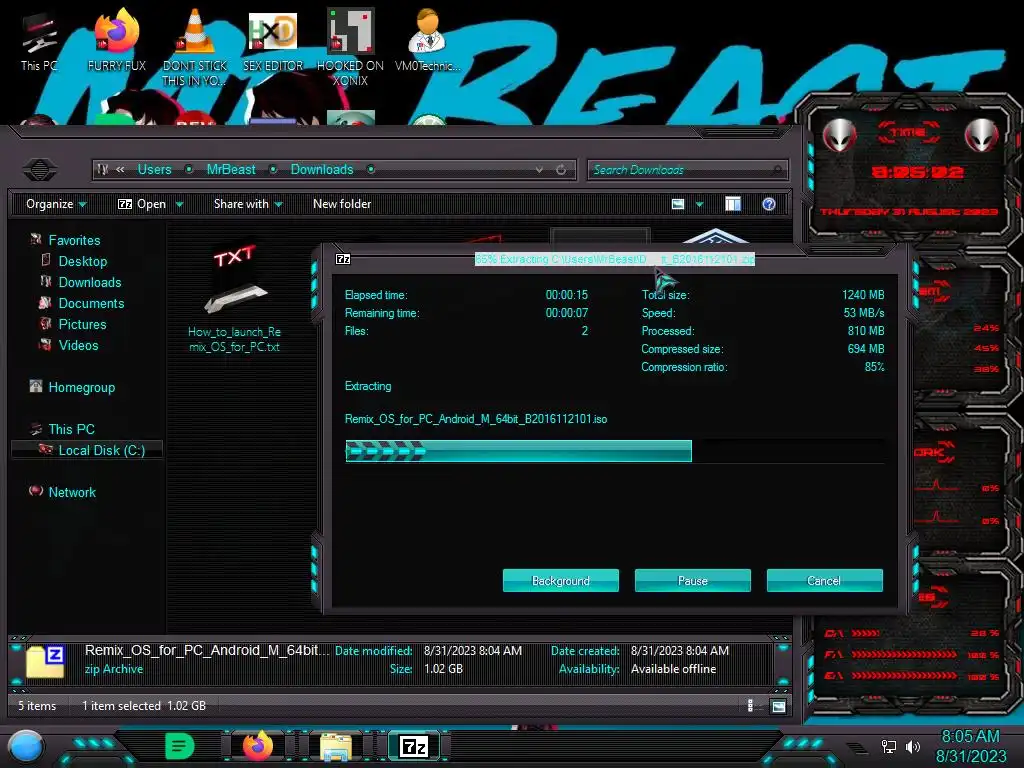Expand the view options dropdown arrow
This screenshot has width=1024, height=768.
pyautogui.click(x=699, y=204)
